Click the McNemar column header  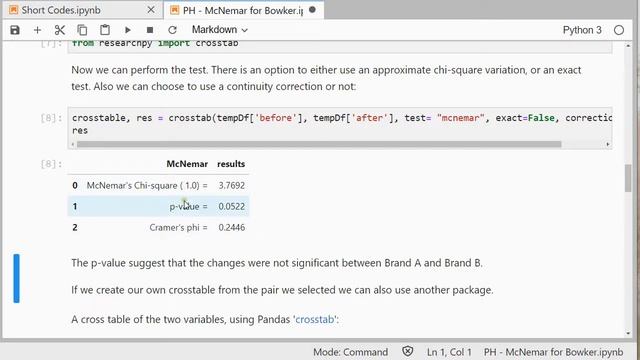(187, 164)
